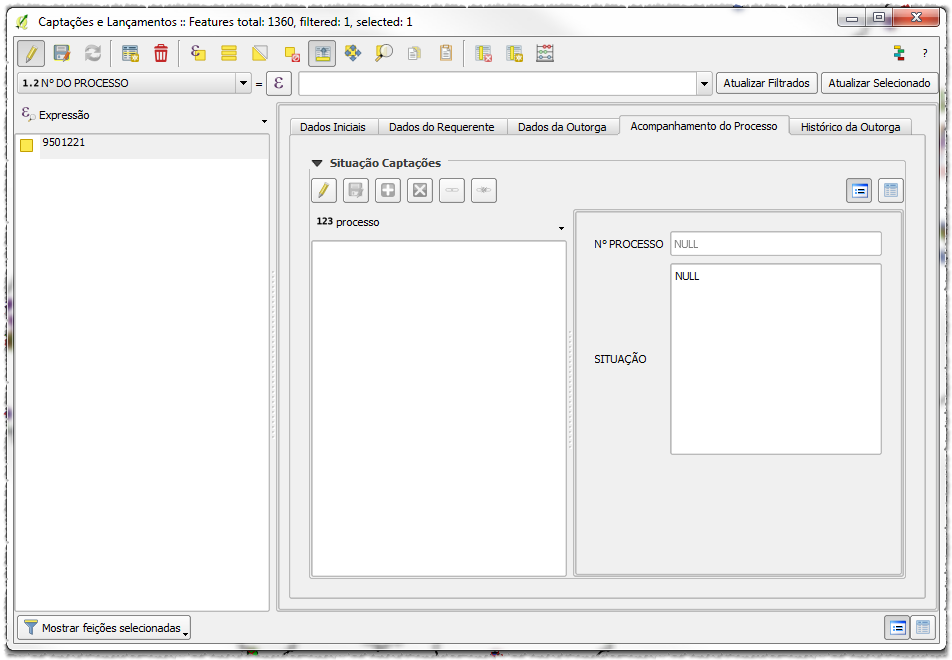Collapse the Situação Captações group

(x=317, y=163)
